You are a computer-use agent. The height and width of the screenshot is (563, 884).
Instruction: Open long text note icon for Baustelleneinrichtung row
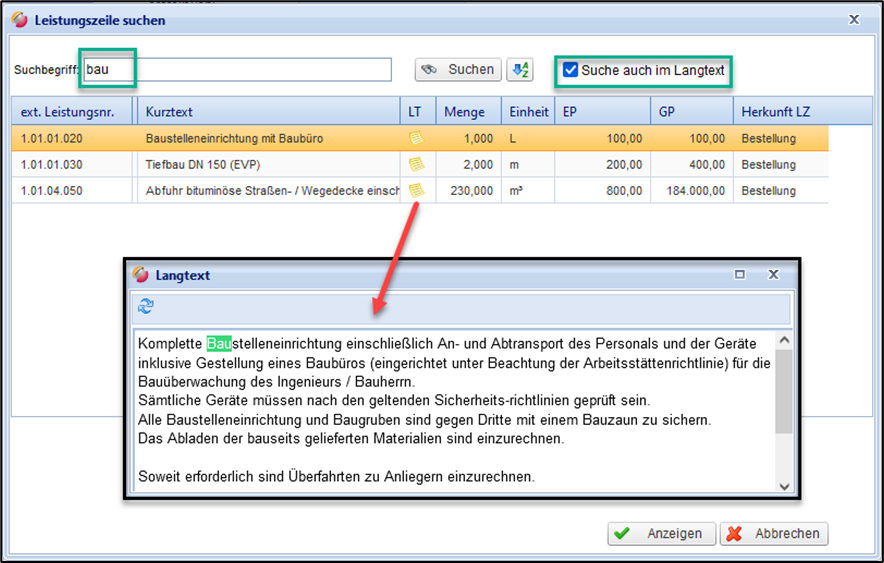(415, 138)
